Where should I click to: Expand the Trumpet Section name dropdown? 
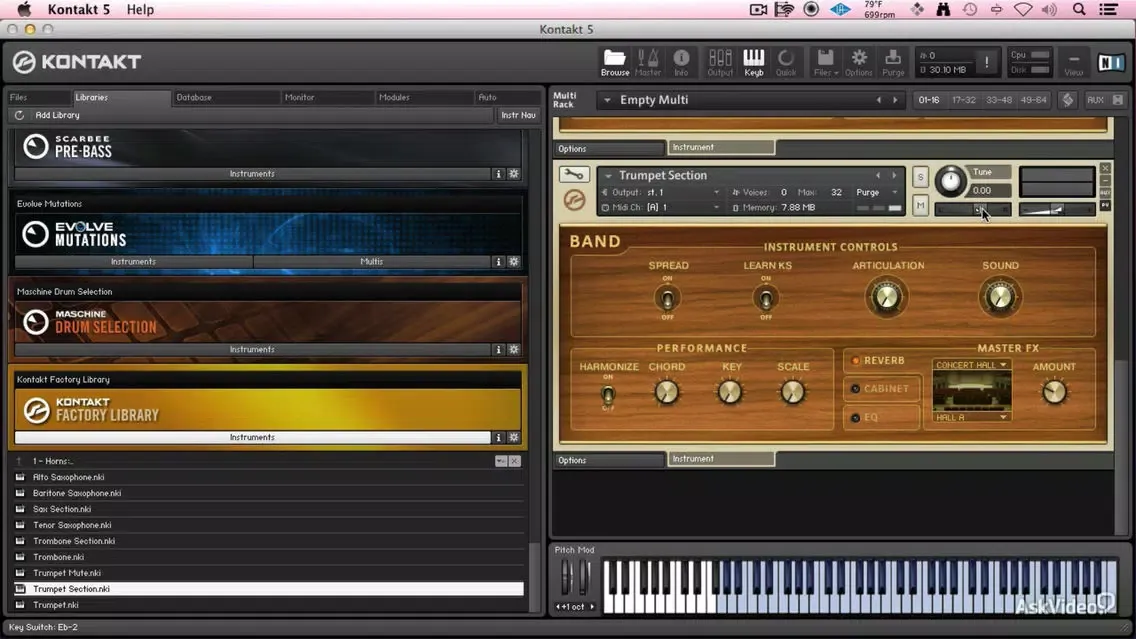[x=608, y=175]
